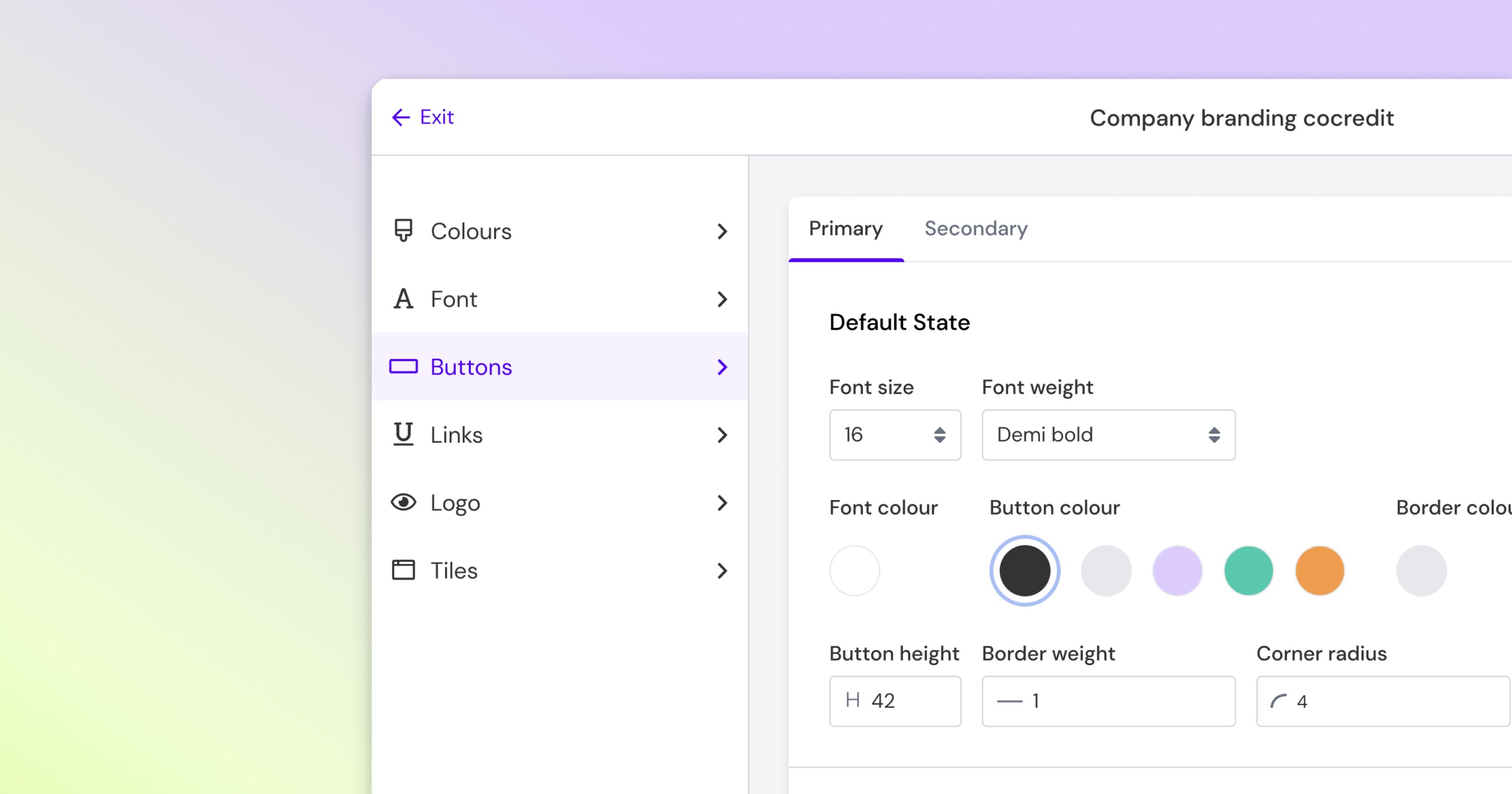Click the Colours paint roller icon

pos(403,231)
